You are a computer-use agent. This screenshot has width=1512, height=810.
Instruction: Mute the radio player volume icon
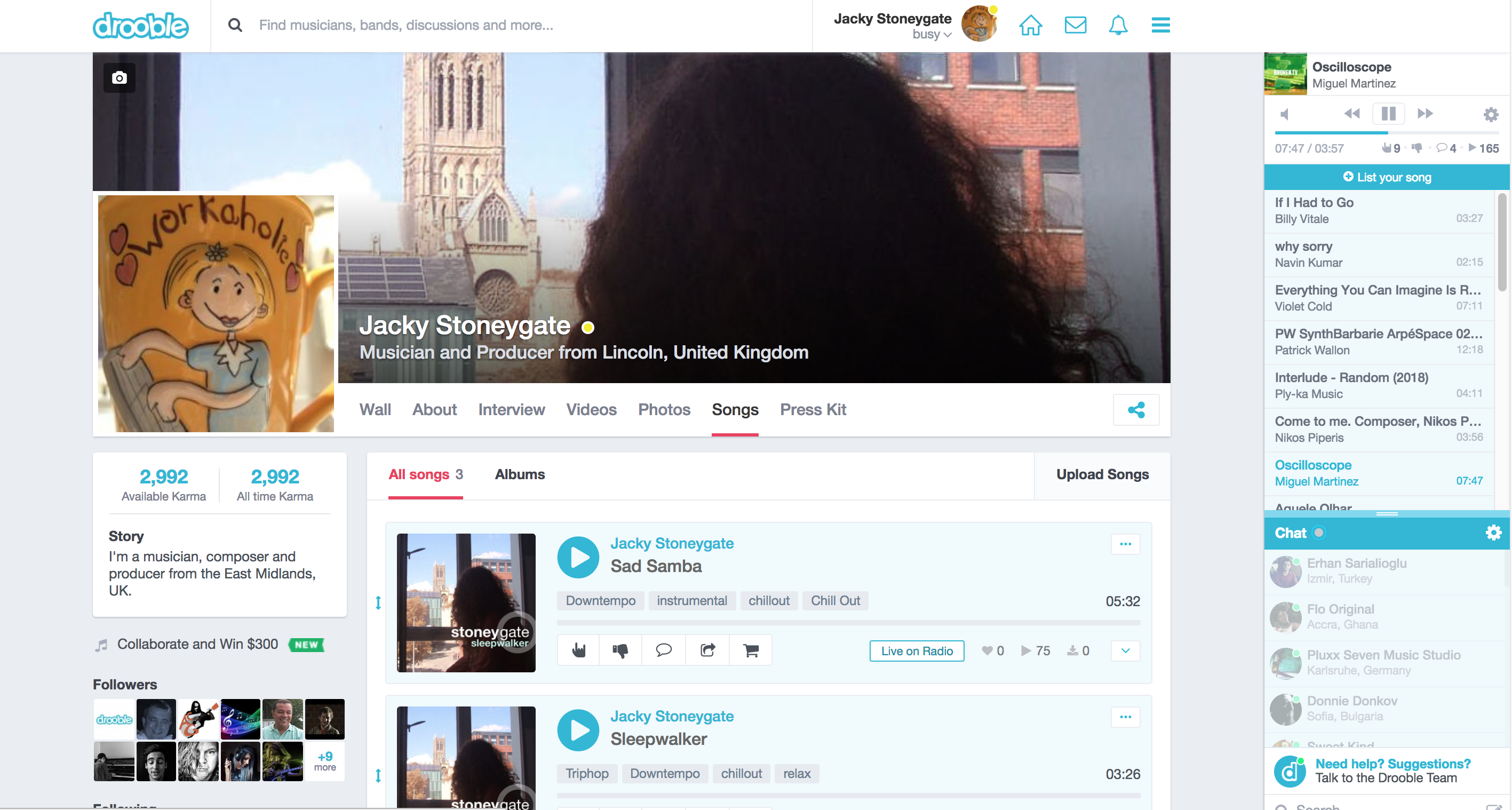(1285, 114)
